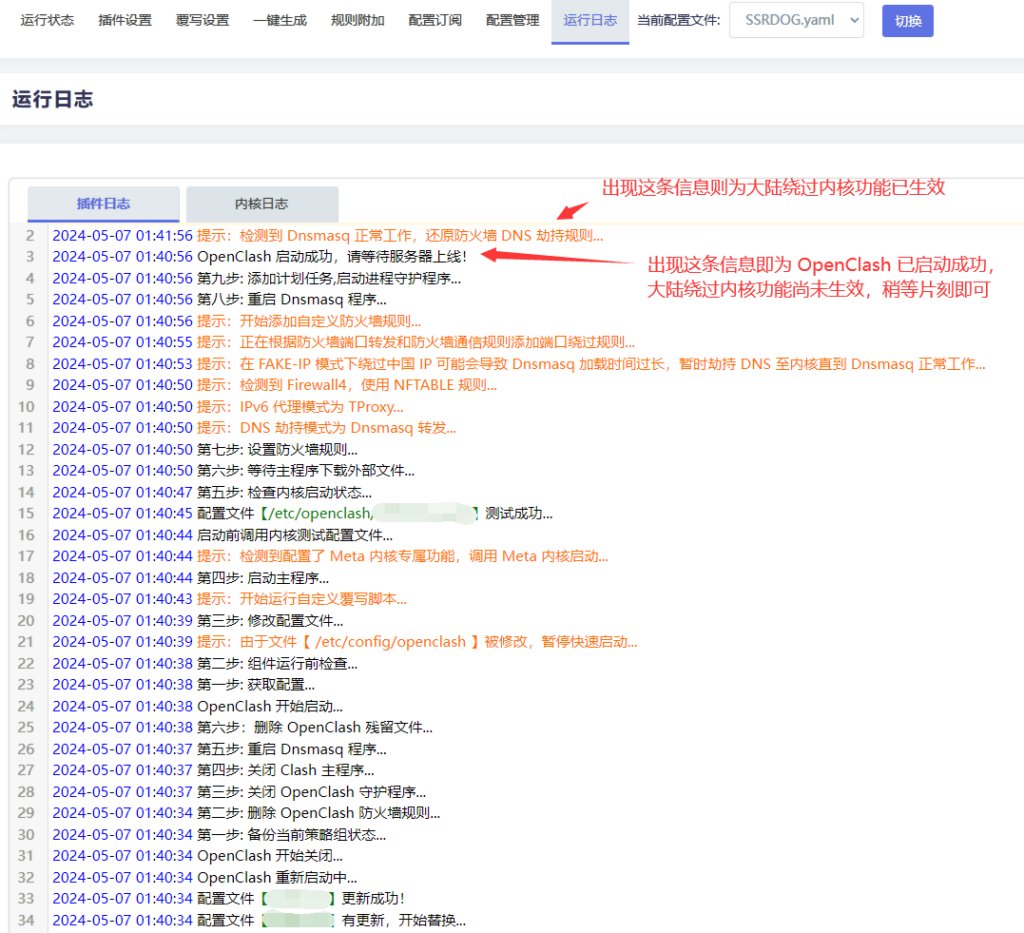Open the 配置订阅 tab
The image size is (1024, 933).
[x=435, y=21]
